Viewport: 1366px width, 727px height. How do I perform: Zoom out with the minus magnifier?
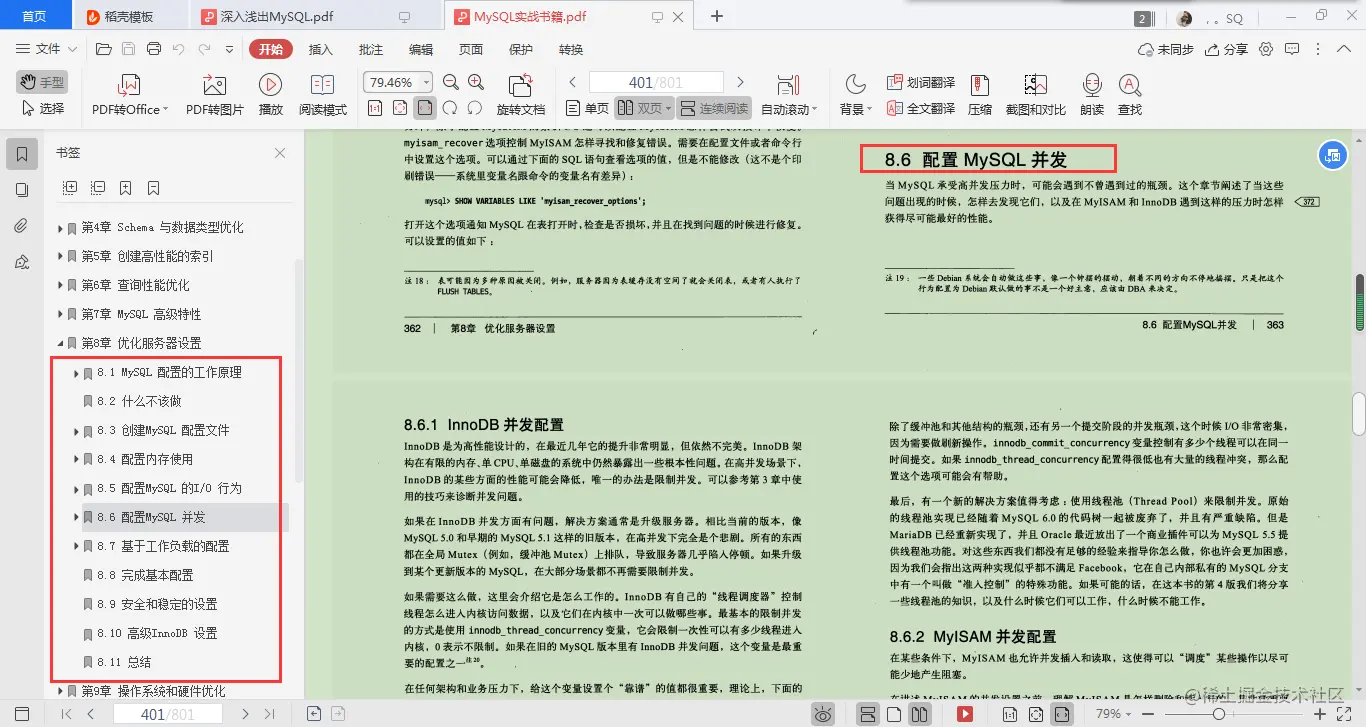450,83
